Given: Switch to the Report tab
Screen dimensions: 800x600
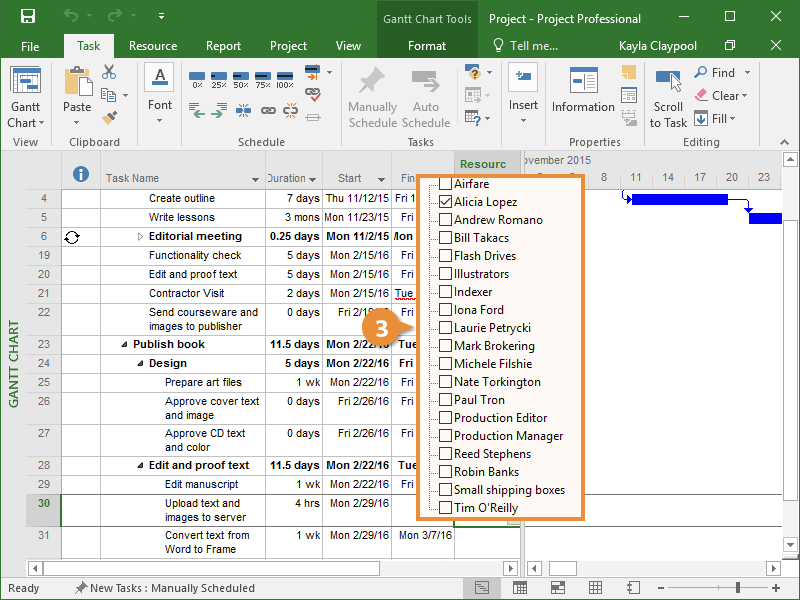Looking at the screenshot, I should 223,46.
